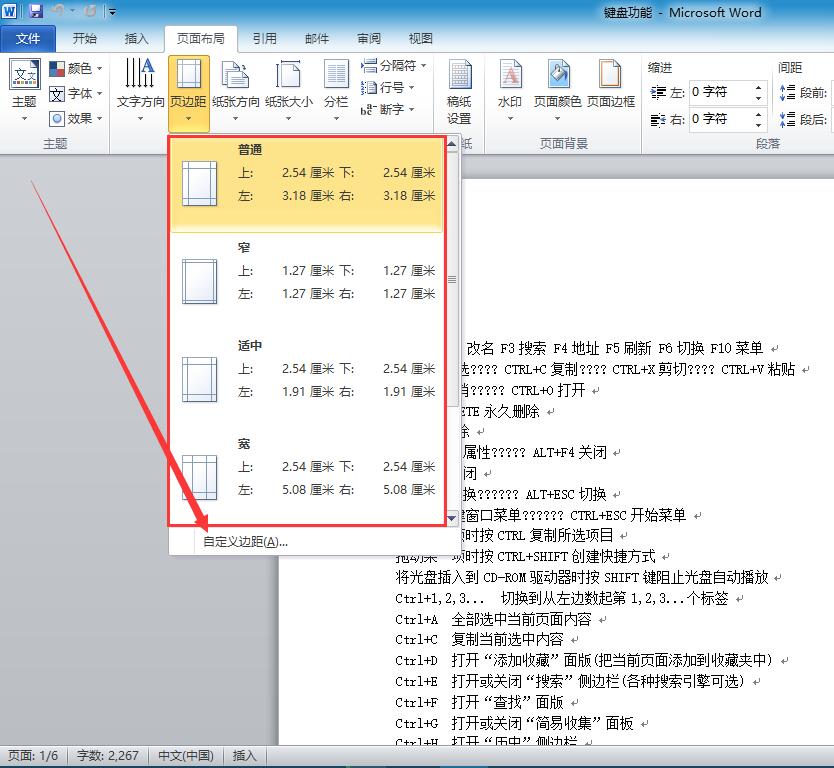Screen dimensions: 834x768
Task: Select the Moderate (适中) margin preset
Action: [306, 380]
